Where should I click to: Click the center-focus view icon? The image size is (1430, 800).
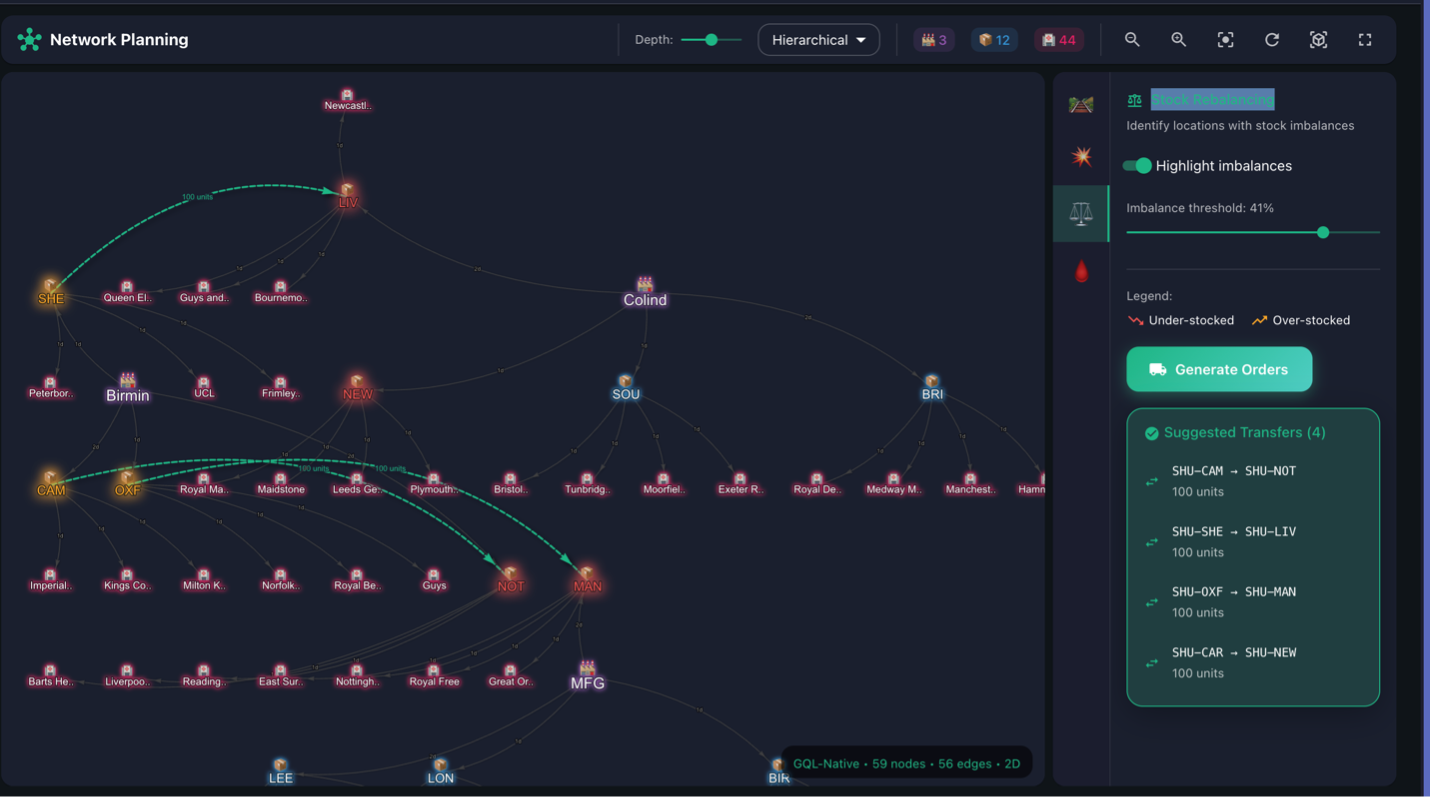pos(1225,40)
